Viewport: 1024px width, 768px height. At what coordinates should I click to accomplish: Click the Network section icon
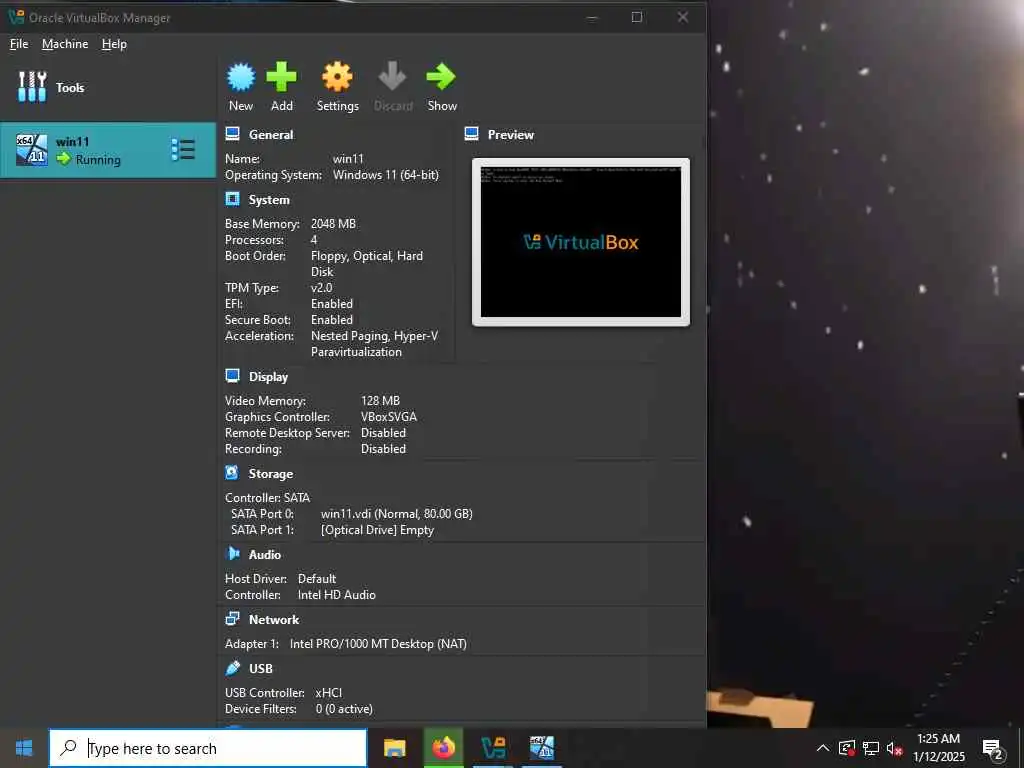click(232, 618)
